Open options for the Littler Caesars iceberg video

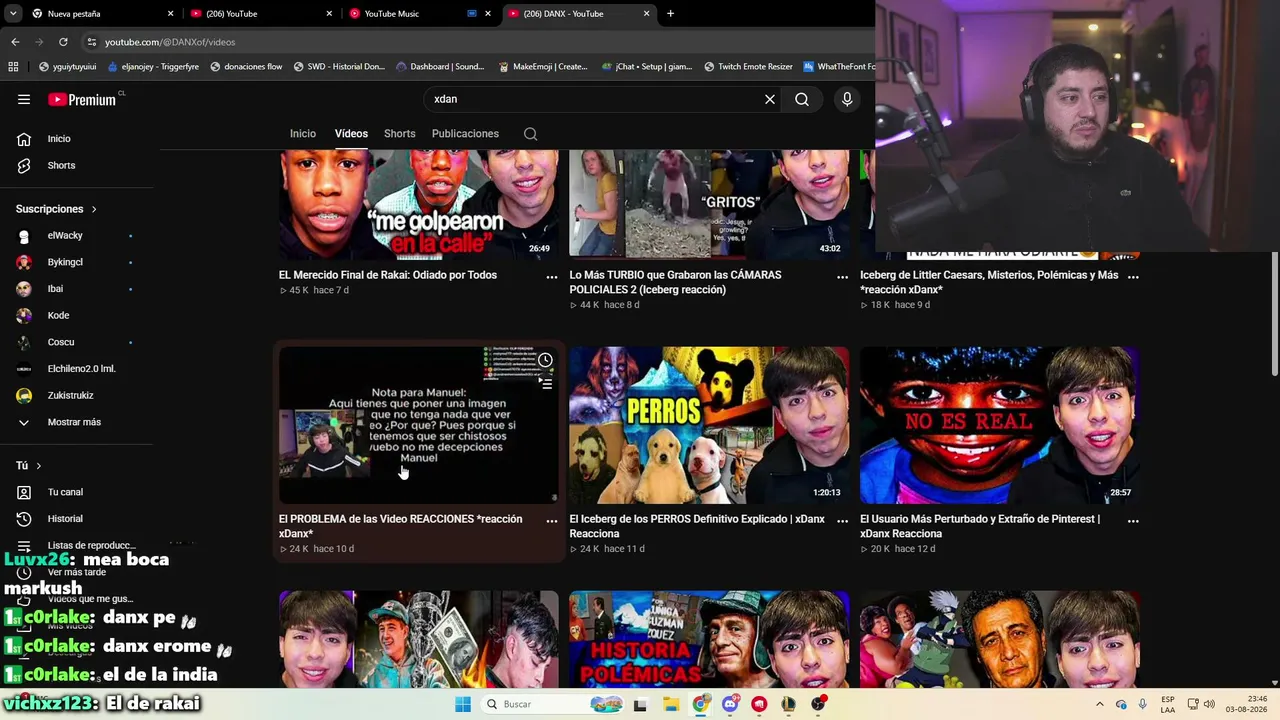tap(1133, 277)
